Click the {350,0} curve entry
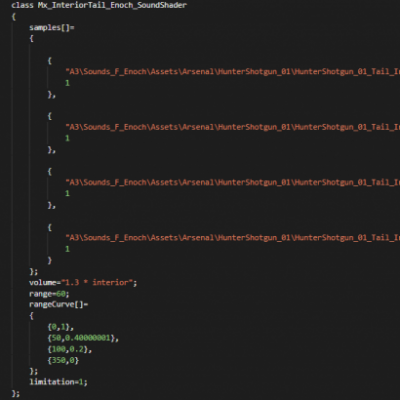Screen dimensions: 400x400 [x=63, y=360]
